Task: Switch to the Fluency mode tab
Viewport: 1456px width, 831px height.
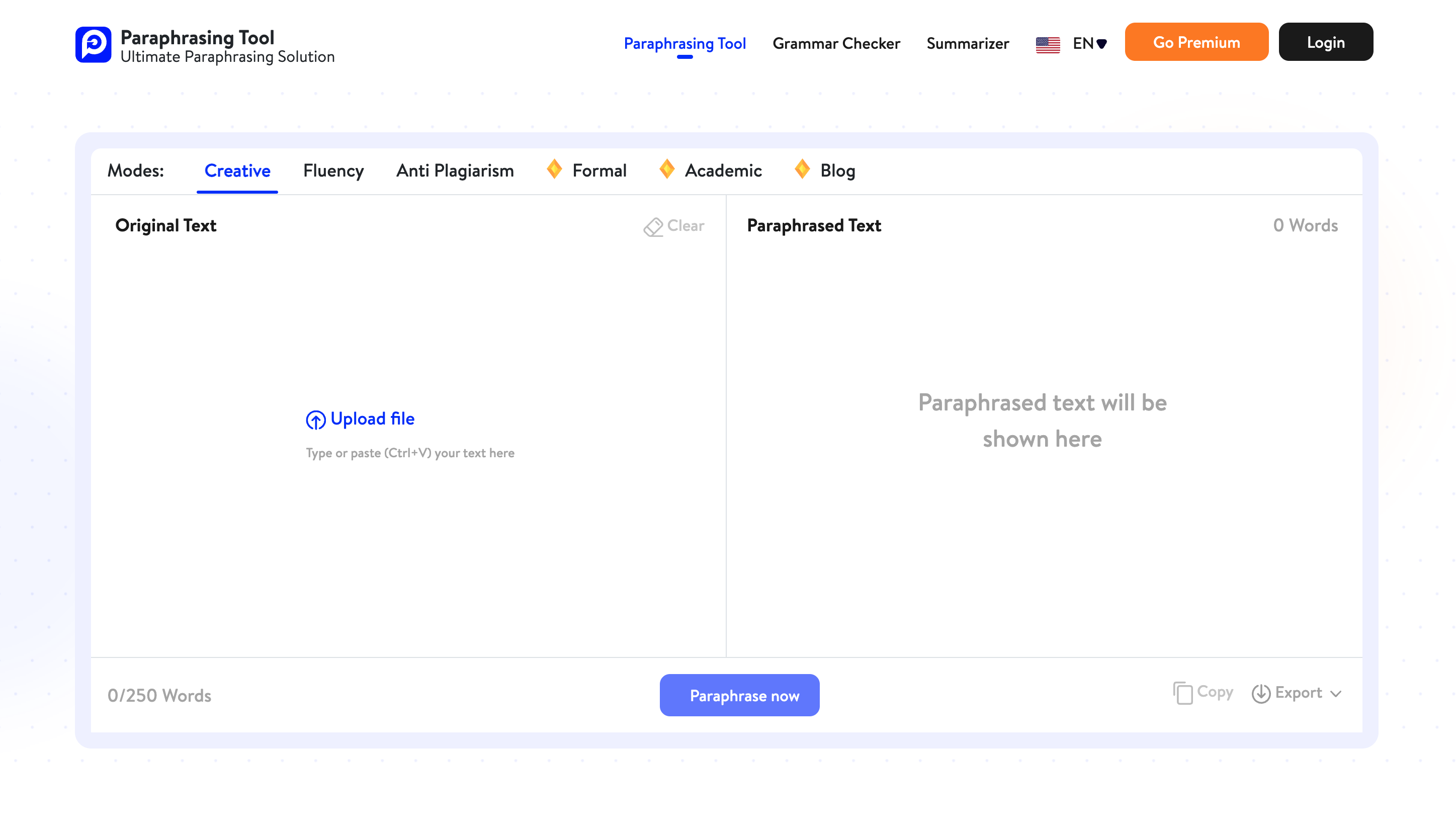Action: tap(333, 171)
